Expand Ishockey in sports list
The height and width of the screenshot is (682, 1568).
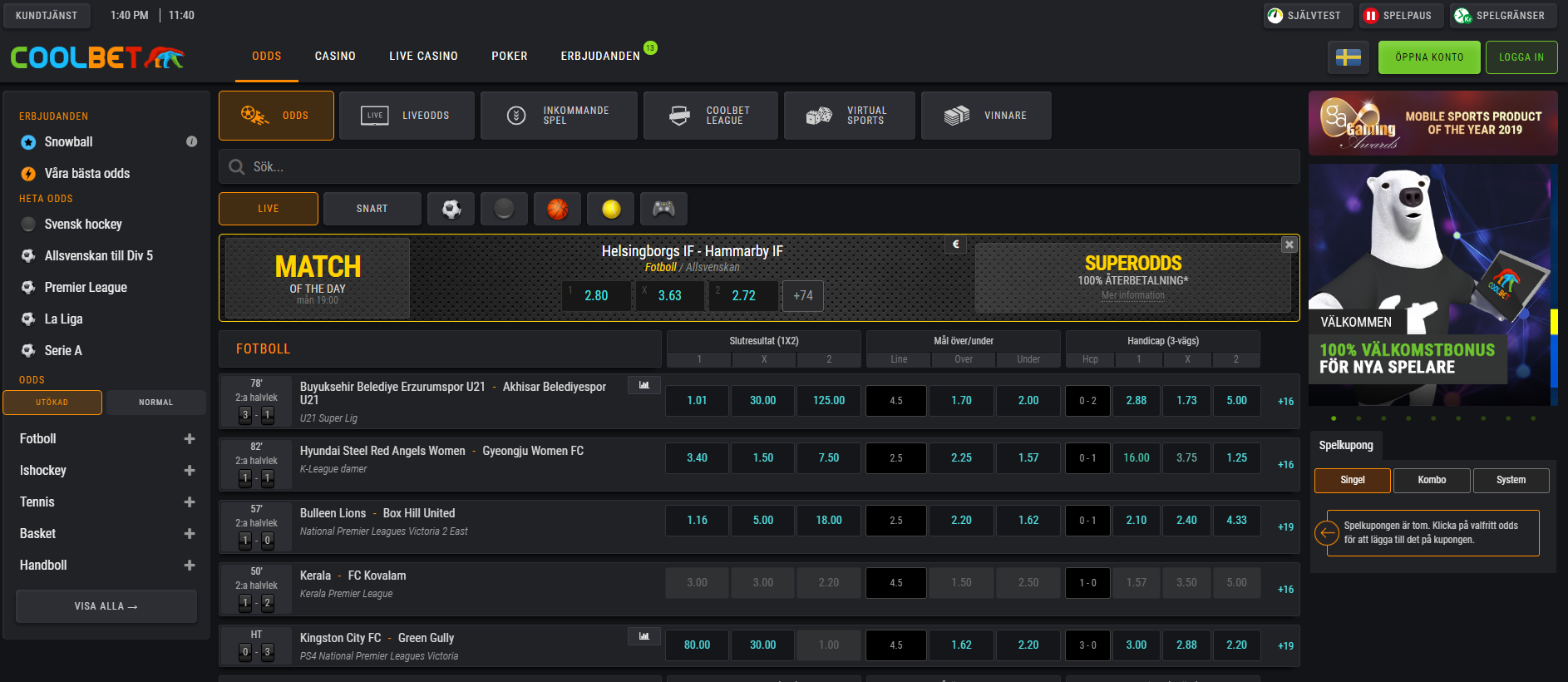click(190, 470)
